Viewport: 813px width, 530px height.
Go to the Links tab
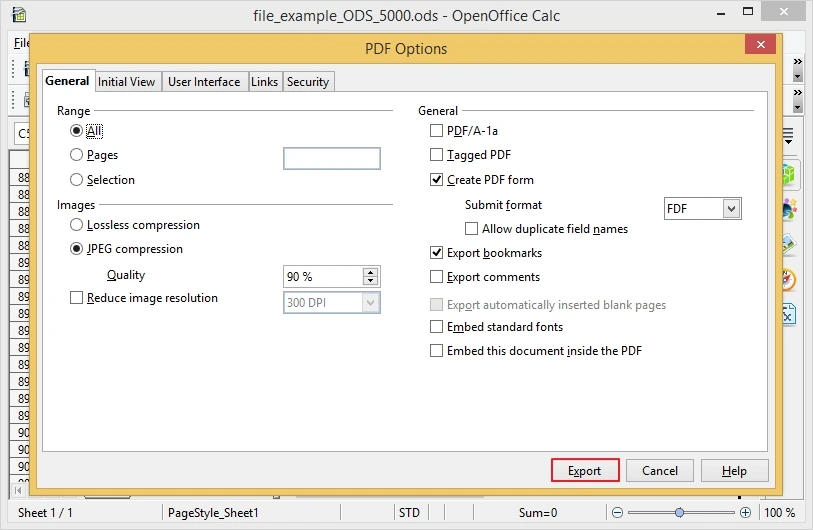(264, 82)
